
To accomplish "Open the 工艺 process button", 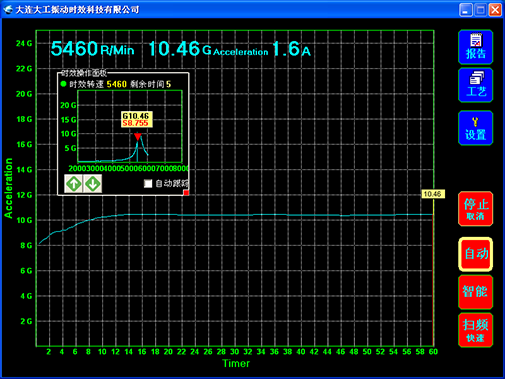I will pyautogui.click(x=475, y=85).
